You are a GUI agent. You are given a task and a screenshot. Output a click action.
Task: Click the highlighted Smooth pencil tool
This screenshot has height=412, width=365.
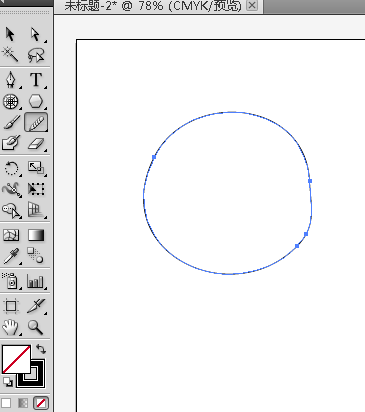36,122
